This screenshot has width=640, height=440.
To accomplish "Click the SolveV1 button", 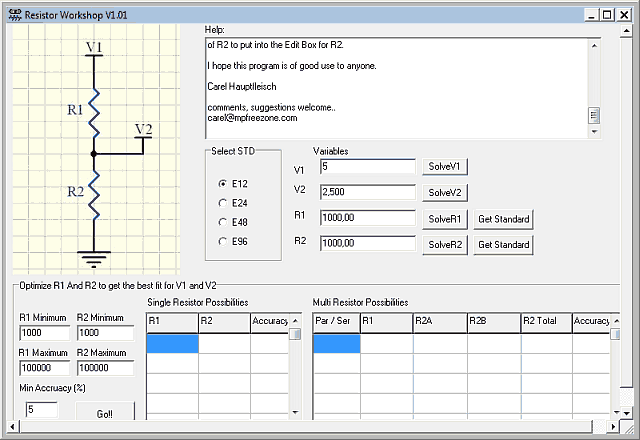I will [x=444, y=167].
